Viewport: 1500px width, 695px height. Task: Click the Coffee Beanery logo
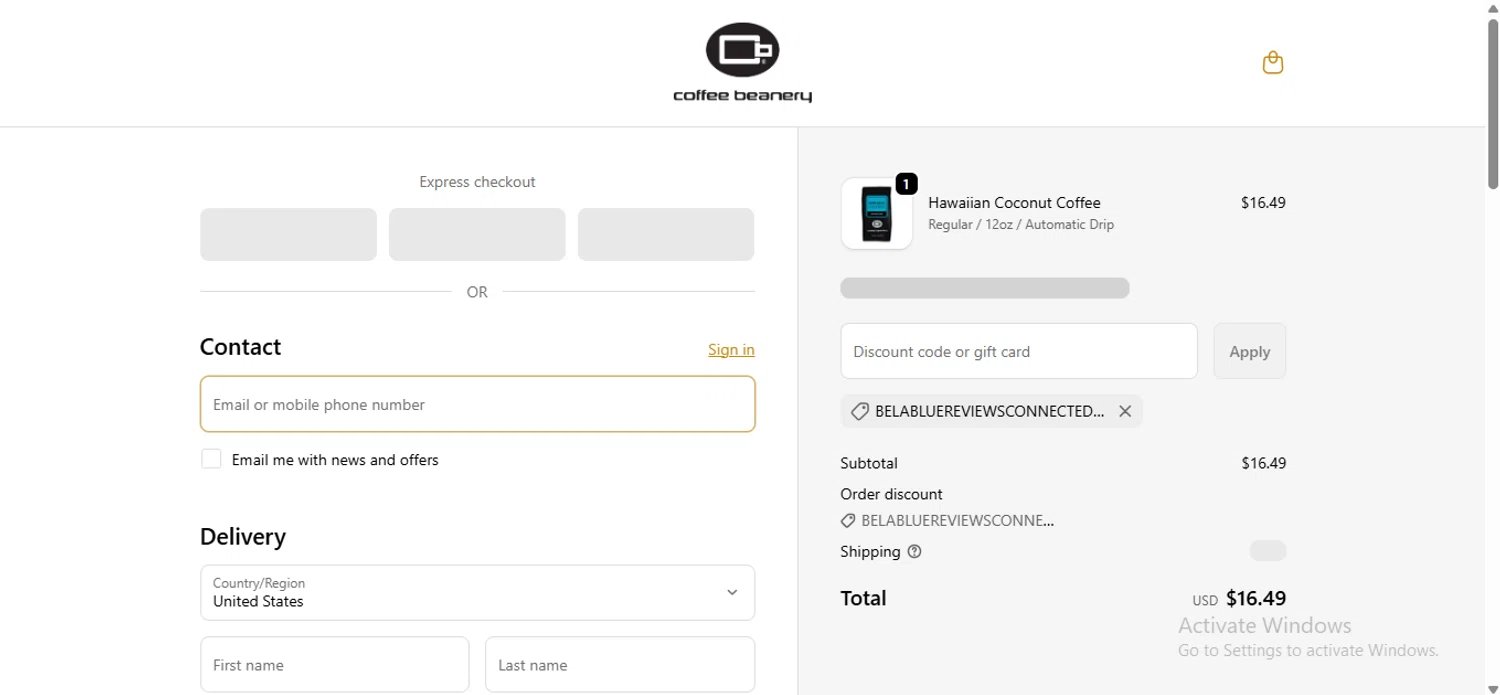tap(742, 63)
